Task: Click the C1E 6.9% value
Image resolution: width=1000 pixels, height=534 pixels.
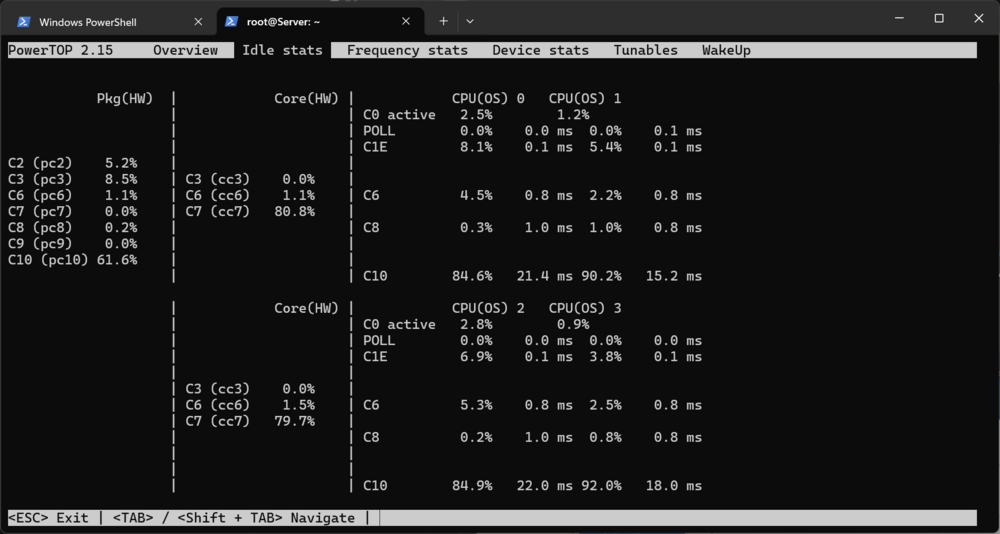Action: (x=476, y=357)
